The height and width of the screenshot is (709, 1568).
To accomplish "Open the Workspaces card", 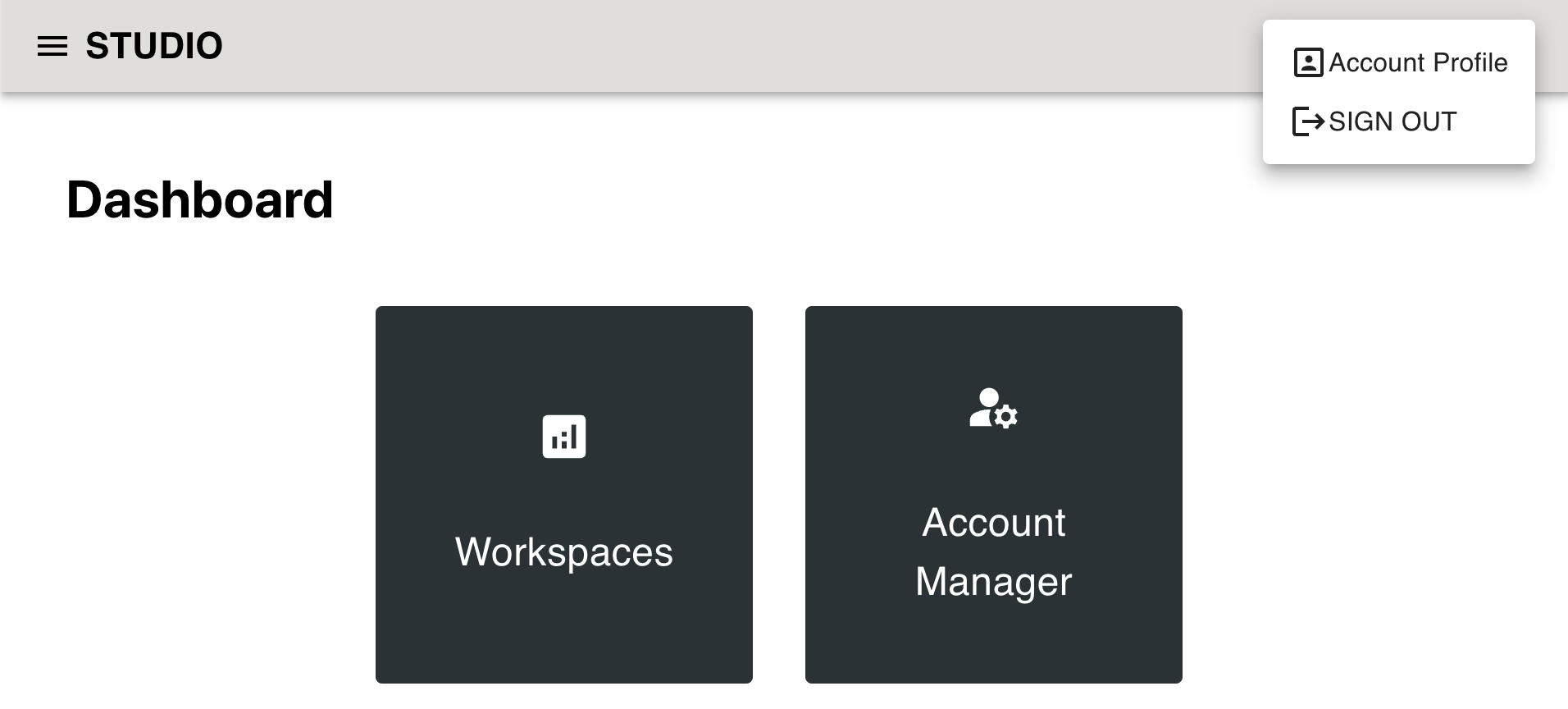I will click(564, 495).
